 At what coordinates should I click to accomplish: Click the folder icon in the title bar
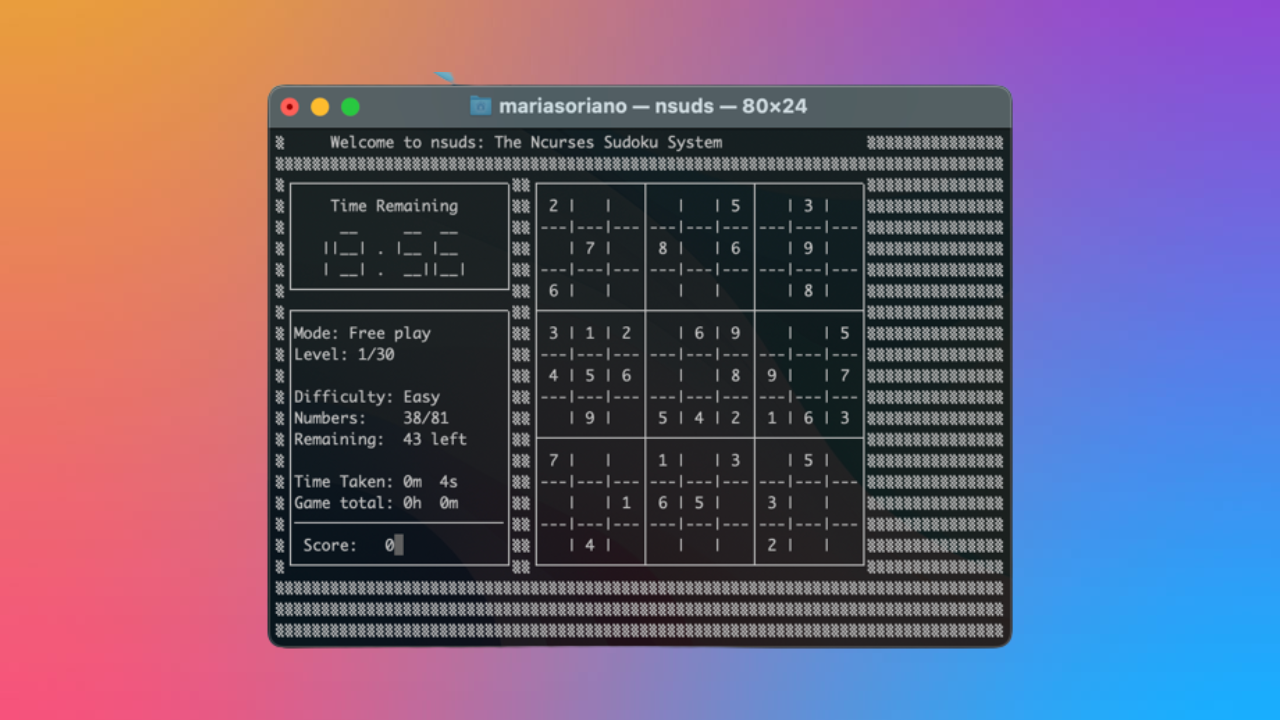(x=481, y=106)
